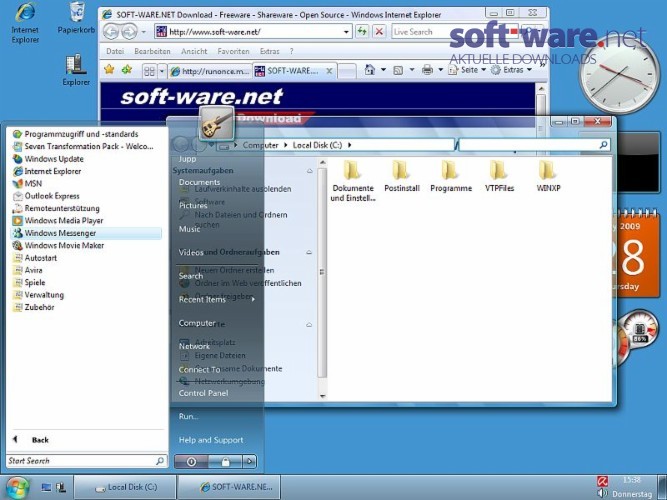Click the Windows Start orb
The width and height of the screenshot is (667, 500).
[x=17, y=488]
